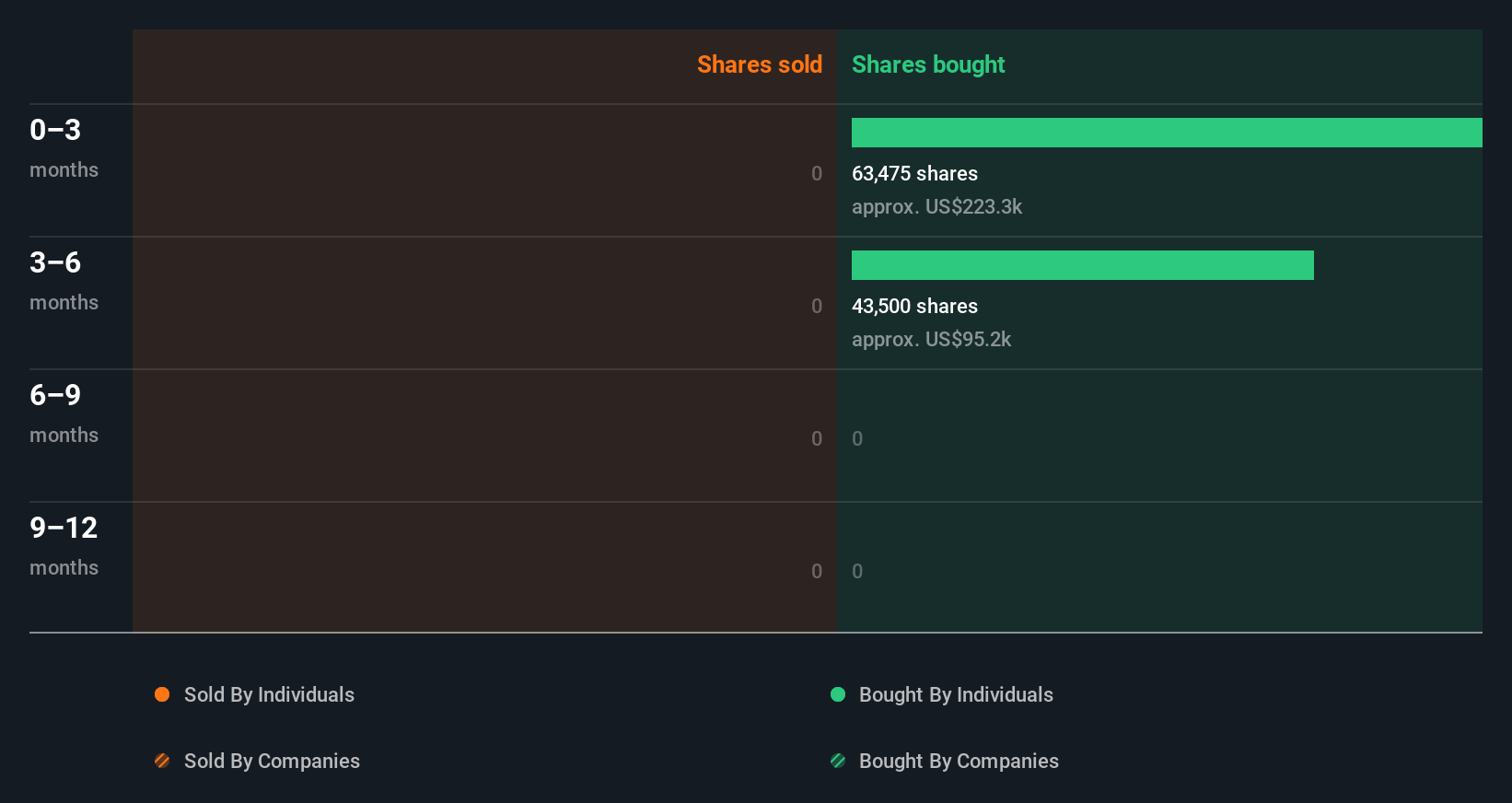Click the approx. US$223.3k value
The image size is (1512, 803).
pyautogui.click(x=936, y=206)
